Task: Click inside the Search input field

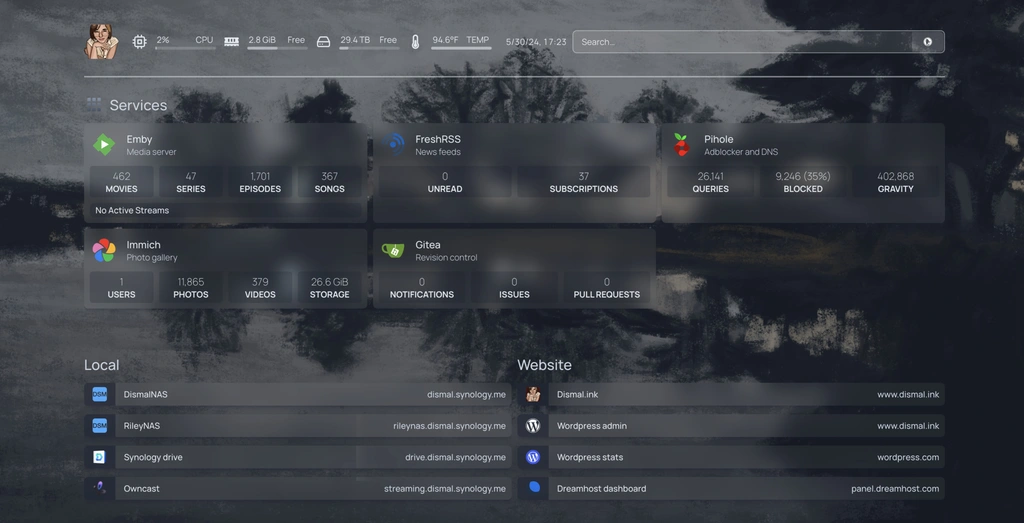Action: tap(743, 42)
